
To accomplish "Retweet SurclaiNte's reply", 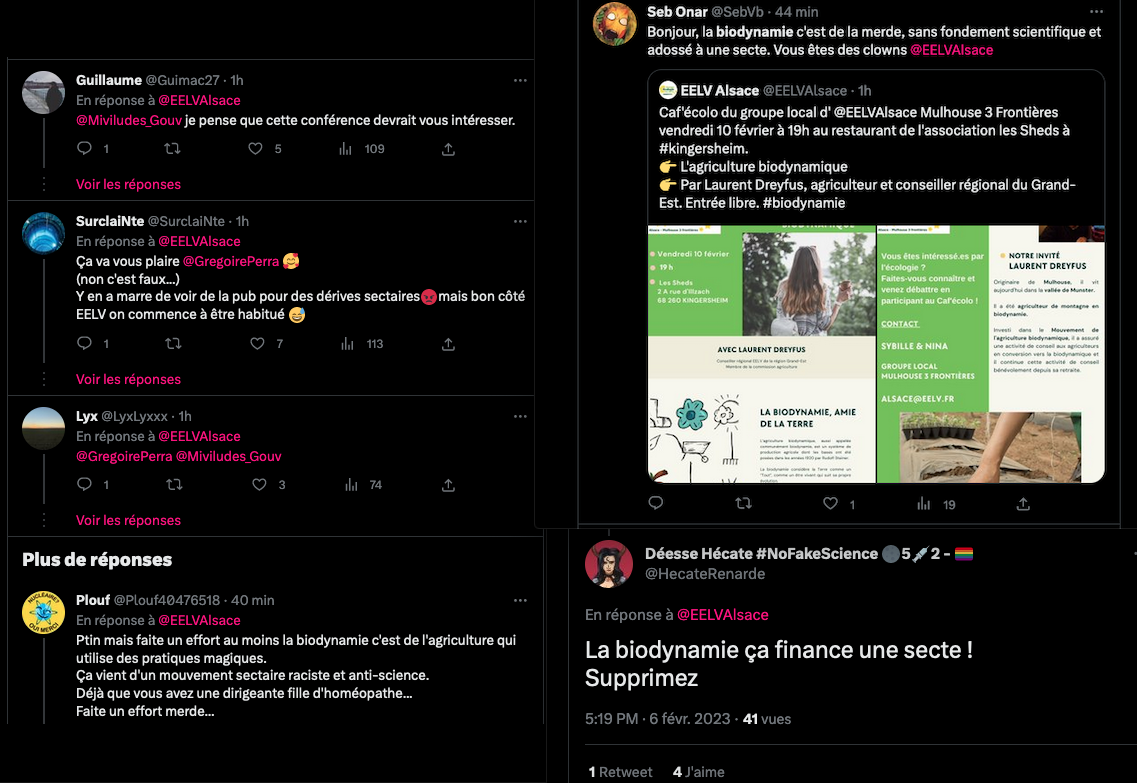I will click(173, 344).
